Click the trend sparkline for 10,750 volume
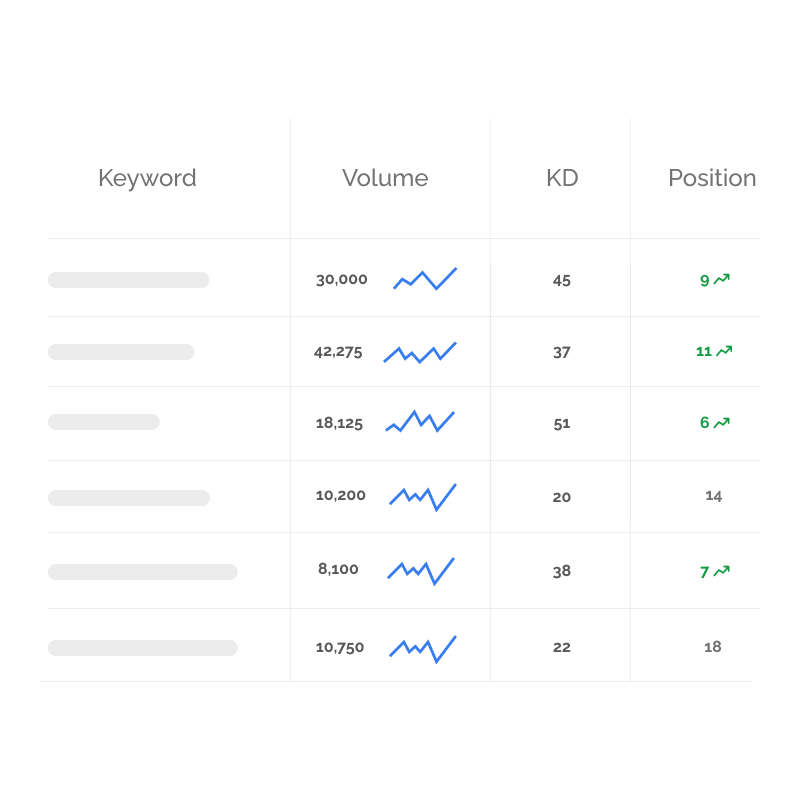800x800 pixels. point(423,647)
